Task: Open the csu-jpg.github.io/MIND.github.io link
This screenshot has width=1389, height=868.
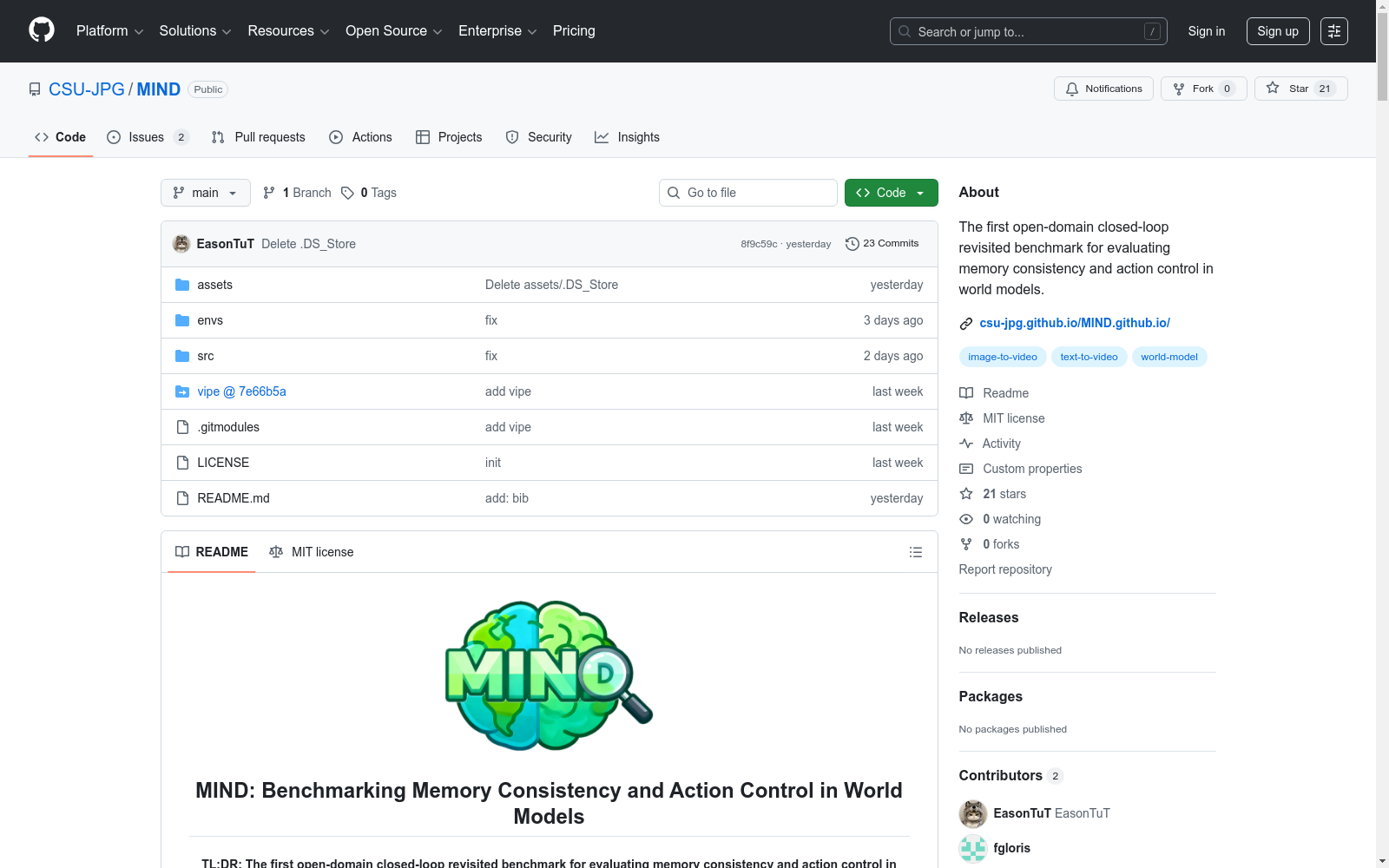Action: (1075, 323)
